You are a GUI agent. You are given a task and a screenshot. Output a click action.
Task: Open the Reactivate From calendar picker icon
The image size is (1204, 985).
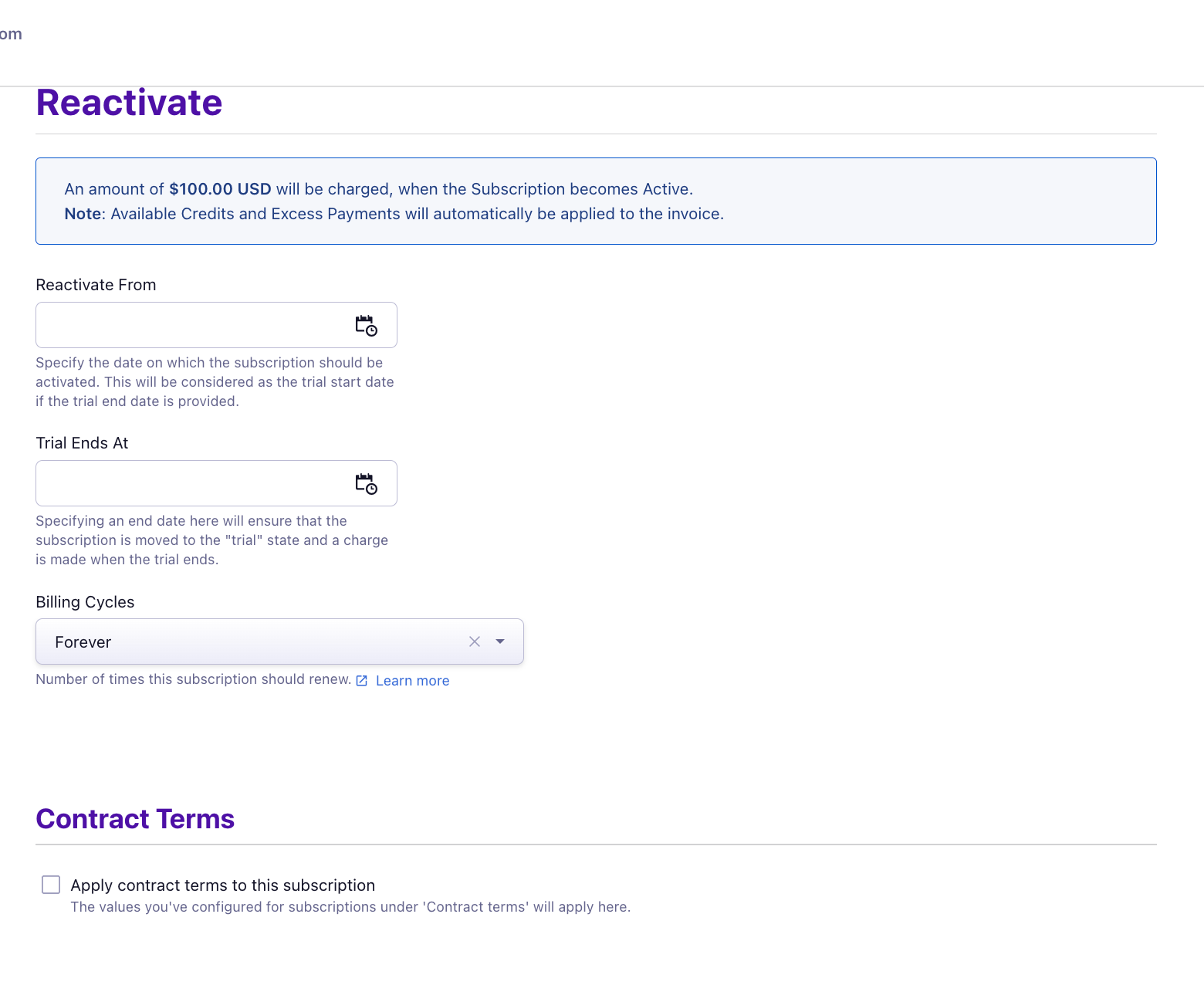tap(366, 326)
